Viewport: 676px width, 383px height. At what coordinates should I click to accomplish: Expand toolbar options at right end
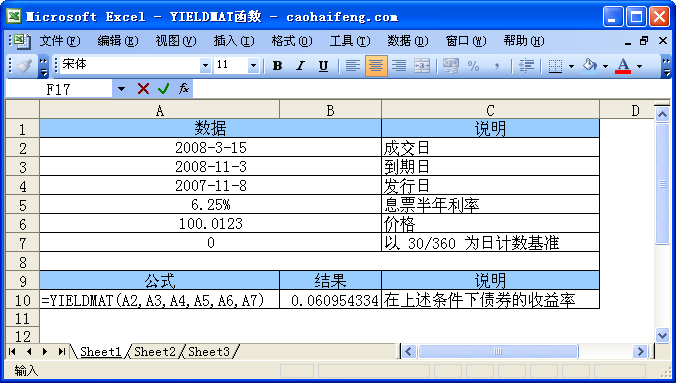(666, 66)
